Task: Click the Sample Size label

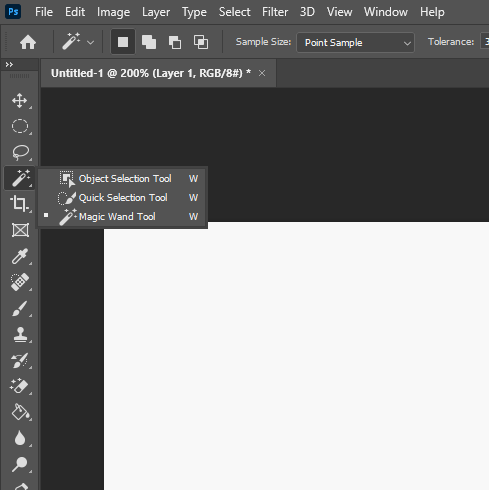Action: click(x=263, y=42)
